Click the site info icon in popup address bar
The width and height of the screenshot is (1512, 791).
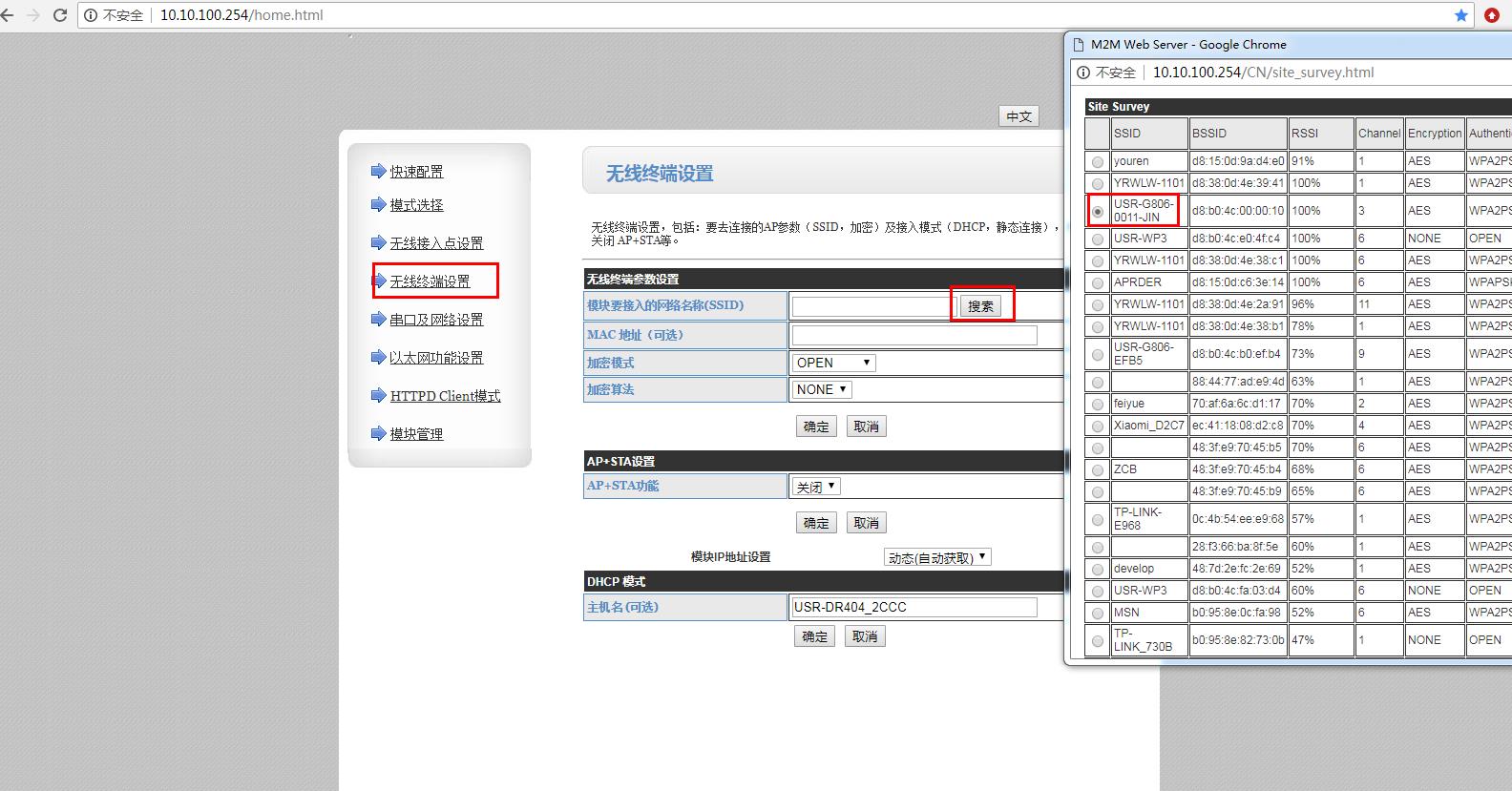(1083, 73)
